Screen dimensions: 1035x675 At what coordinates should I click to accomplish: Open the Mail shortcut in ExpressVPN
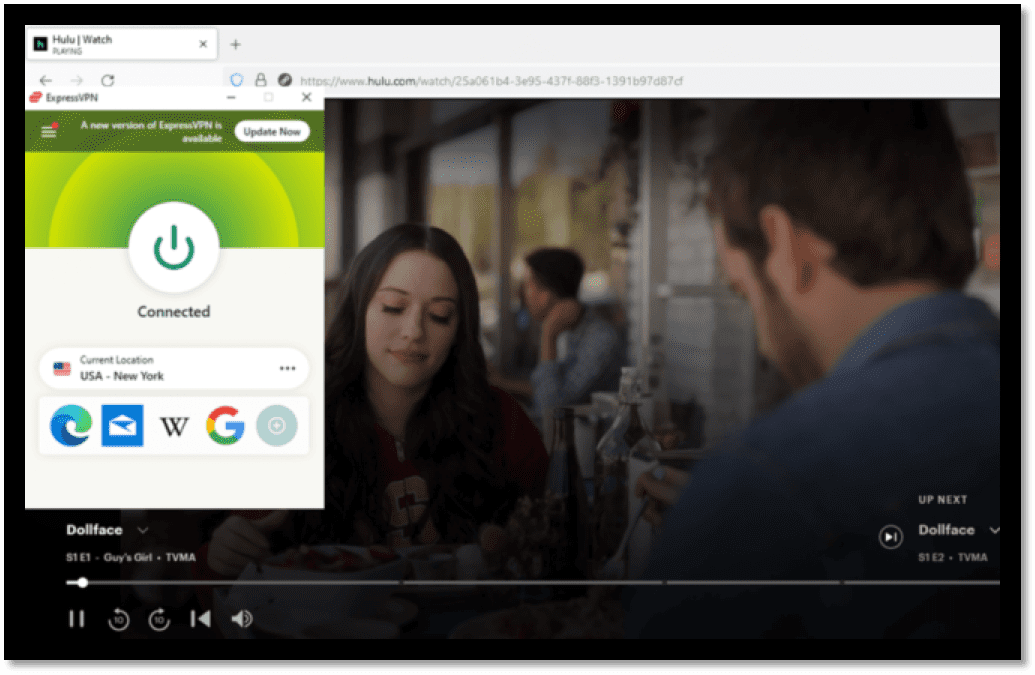(122, 426)
